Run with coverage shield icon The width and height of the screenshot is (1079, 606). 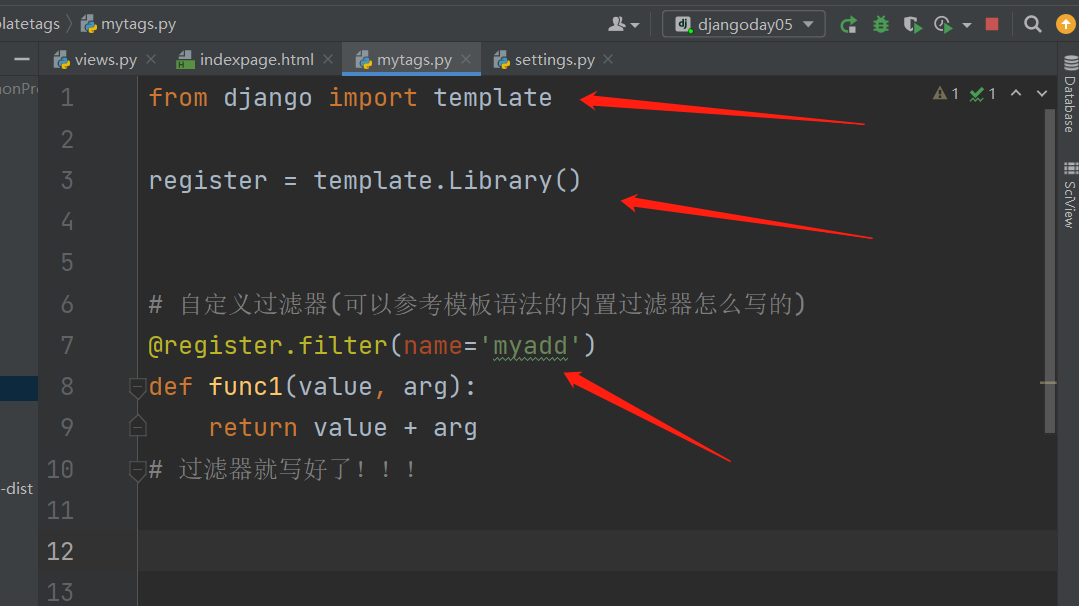pos(912,25)
